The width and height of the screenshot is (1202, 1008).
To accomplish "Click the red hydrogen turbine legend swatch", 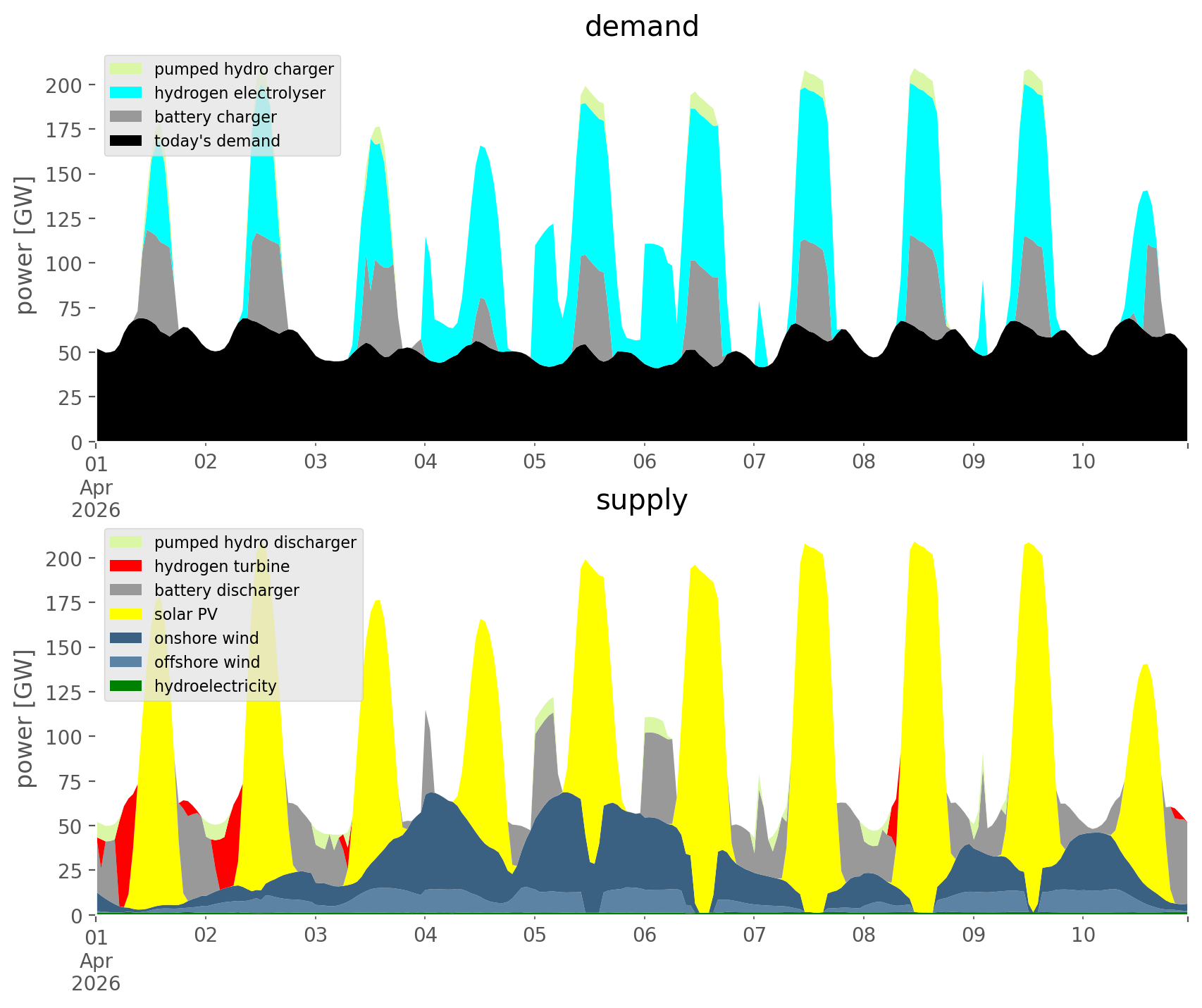I will (x=126, y=566).
